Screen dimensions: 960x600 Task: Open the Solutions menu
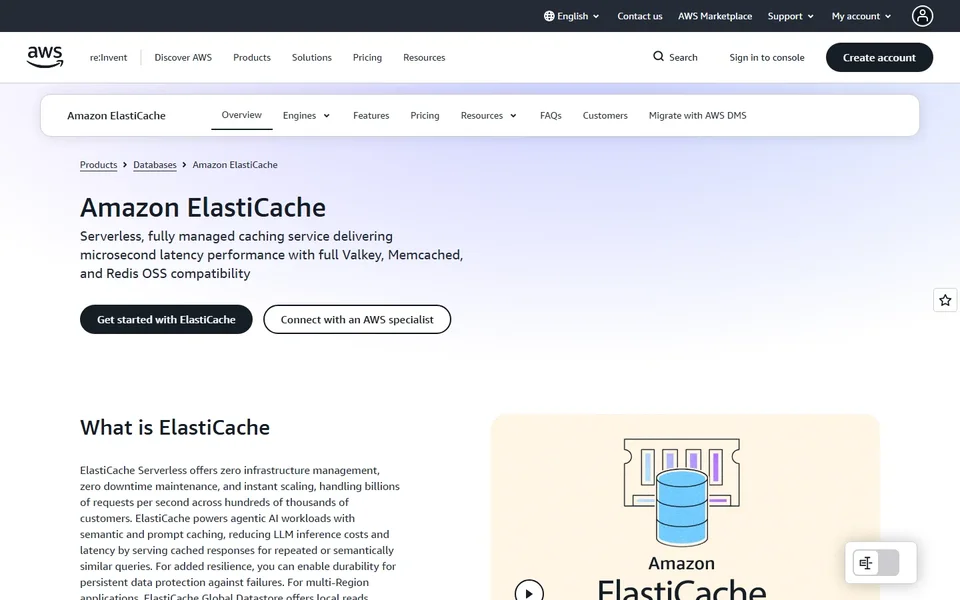[312, 57]
